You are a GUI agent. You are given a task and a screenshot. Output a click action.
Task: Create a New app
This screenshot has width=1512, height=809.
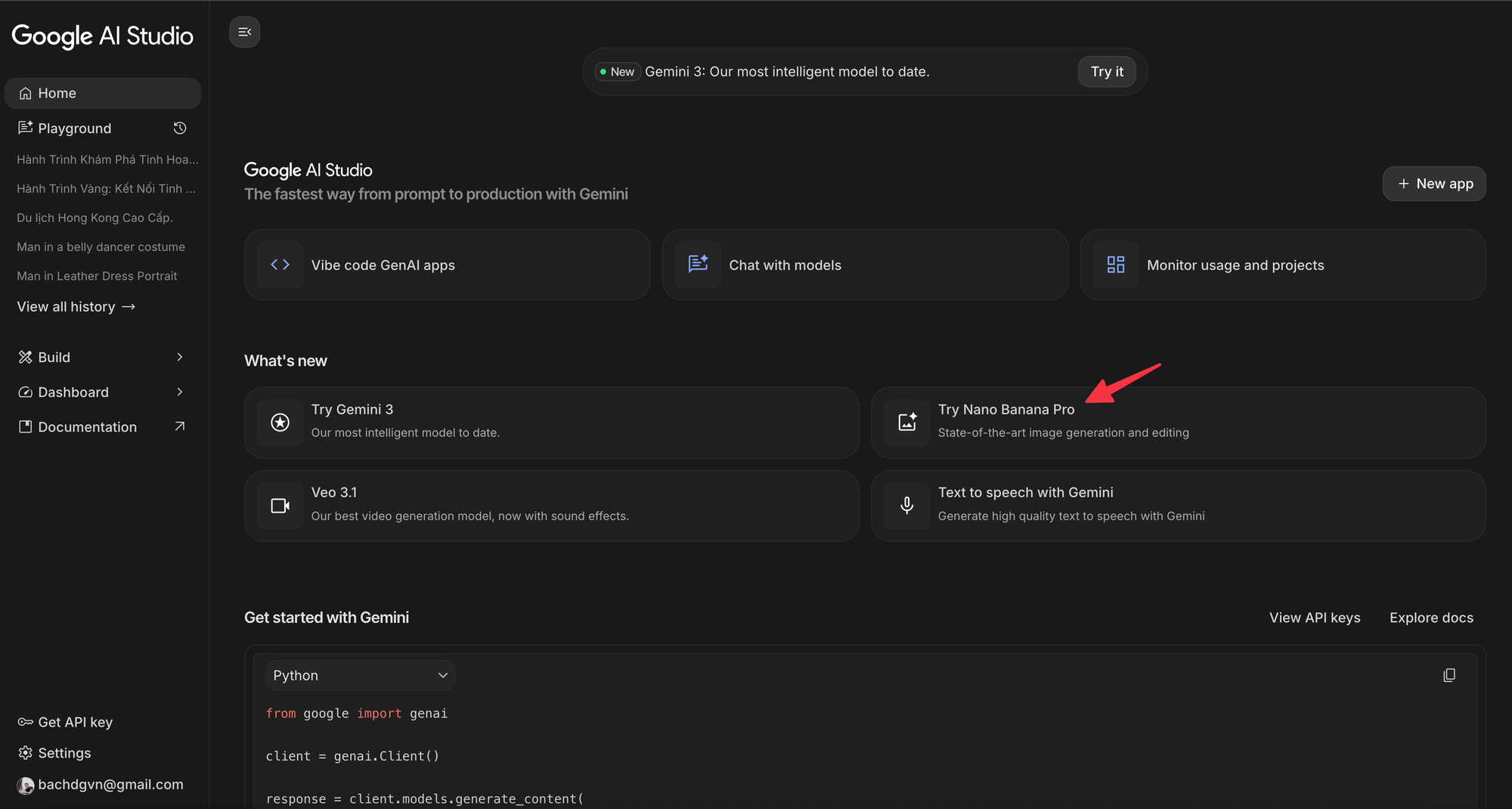tap(1434, 184)
